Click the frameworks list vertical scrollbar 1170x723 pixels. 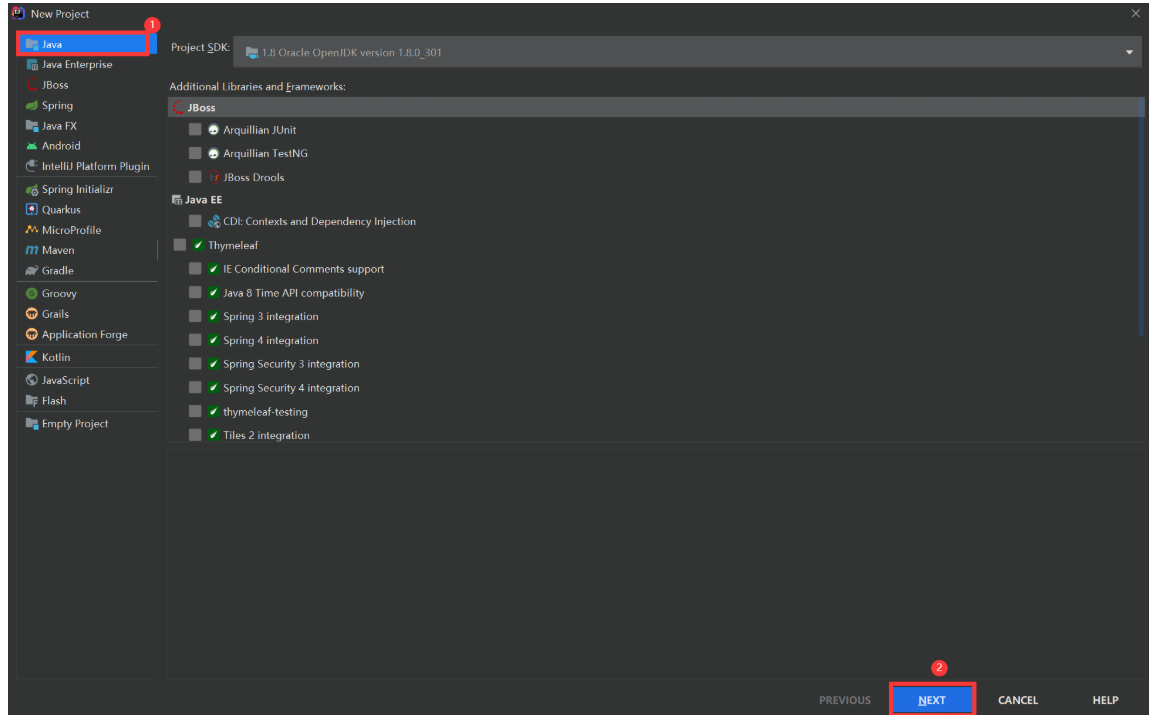click(x=1142, y=218)
